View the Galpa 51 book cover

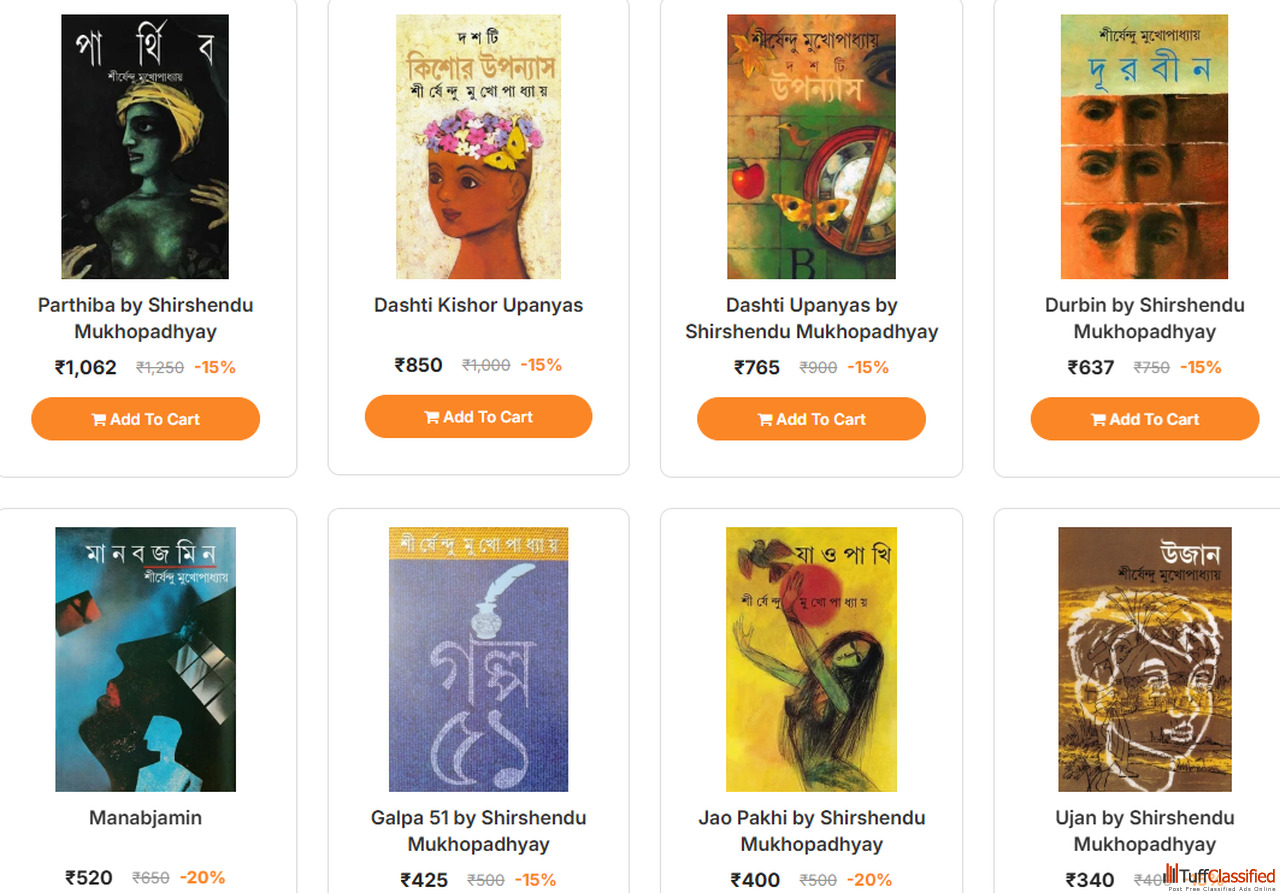478,660
